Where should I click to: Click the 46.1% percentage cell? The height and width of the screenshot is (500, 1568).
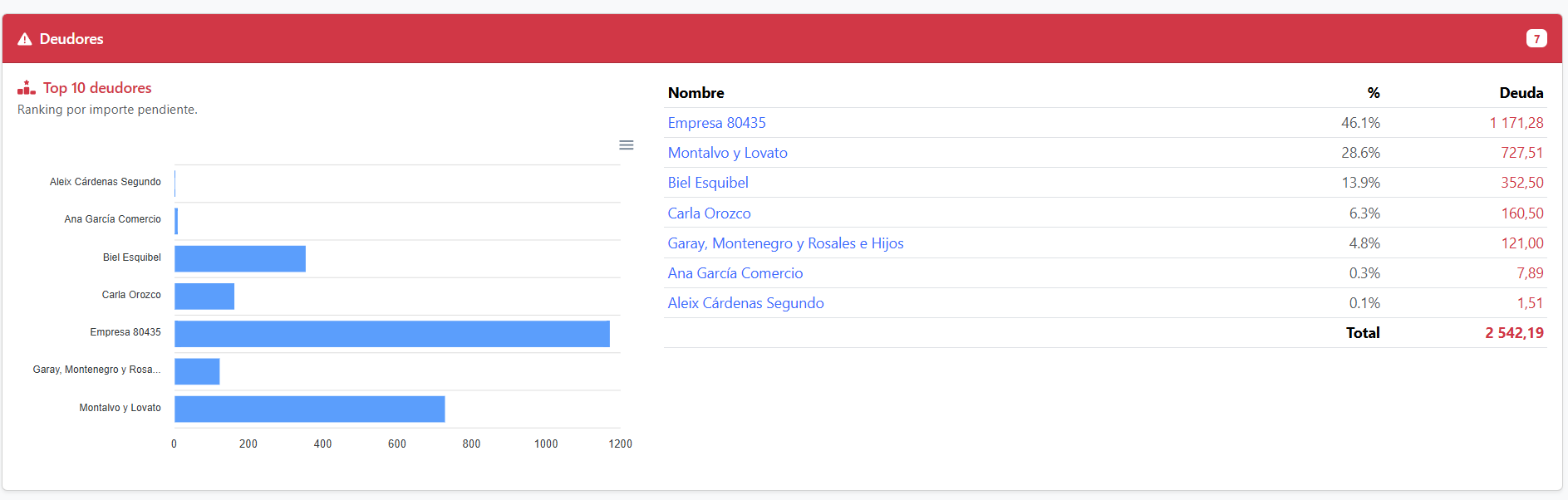click(x=1360, y=123)
